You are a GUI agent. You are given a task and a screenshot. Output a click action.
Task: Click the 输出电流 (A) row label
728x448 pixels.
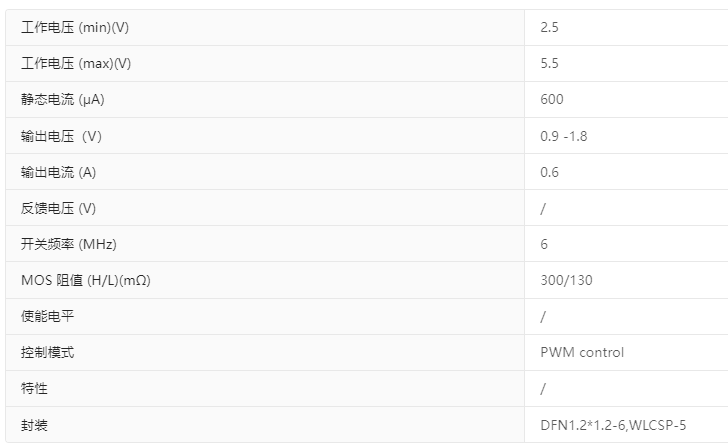(x=58, y=172)
